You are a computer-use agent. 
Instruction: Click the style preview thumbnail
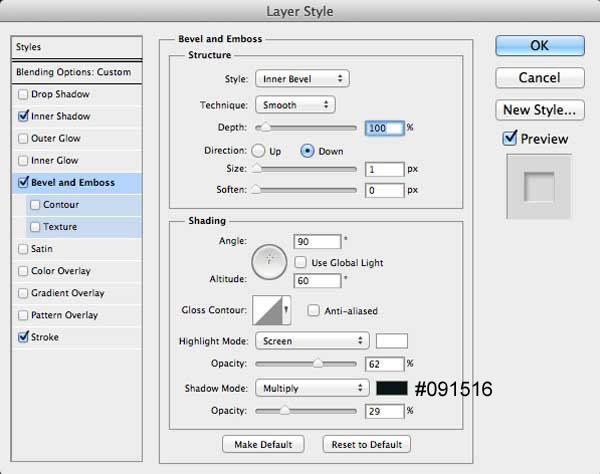point(539,186)
